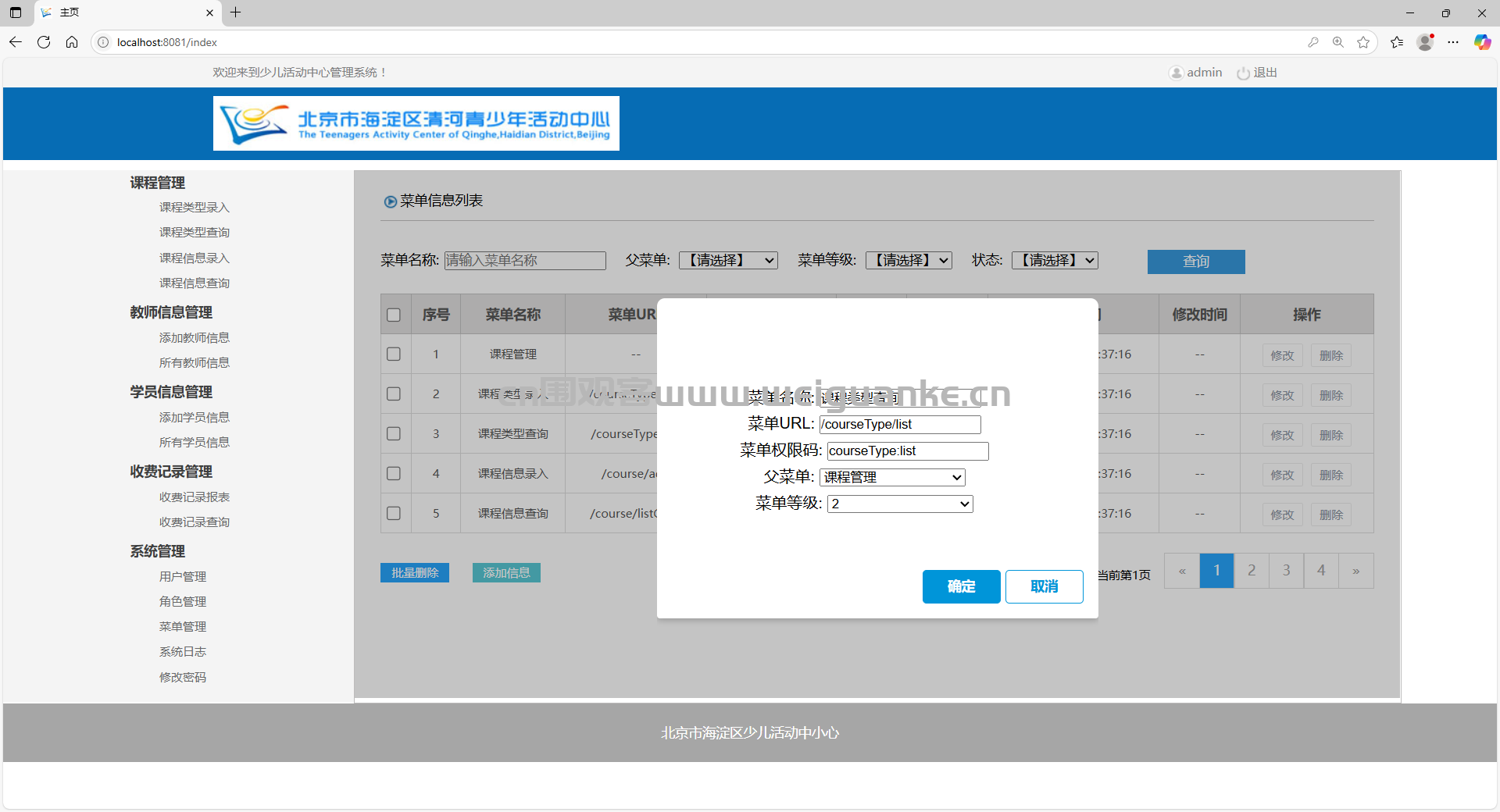
Task: Open the browser zoom control
Action: click(1338, 42)
